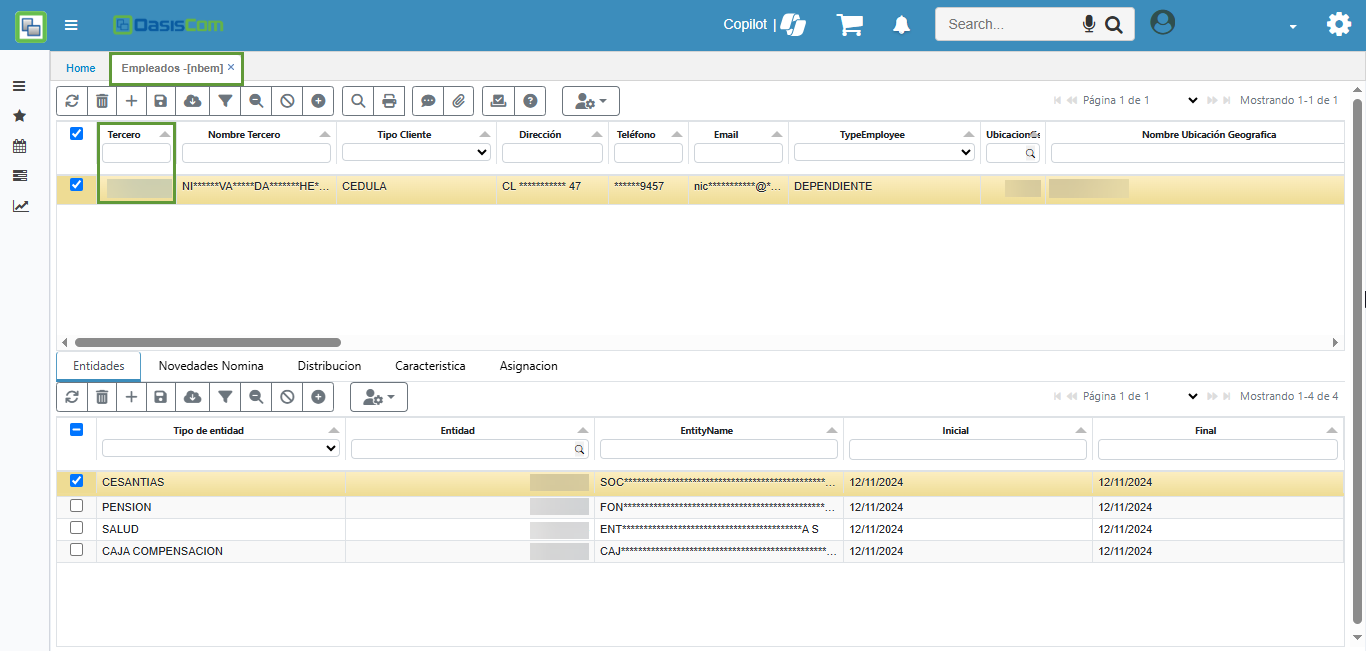
Task: Click the filled plus-circle icon in Empleados toolbar
Action: [318, 101]
